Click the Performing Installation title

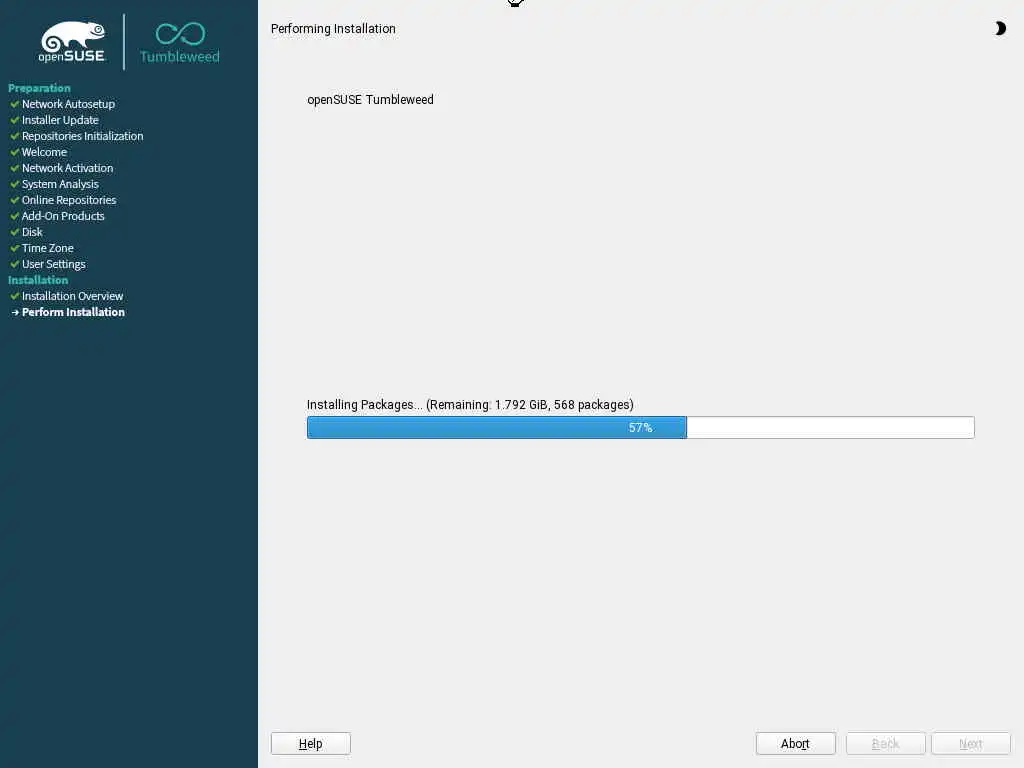[x=333, y=29]
